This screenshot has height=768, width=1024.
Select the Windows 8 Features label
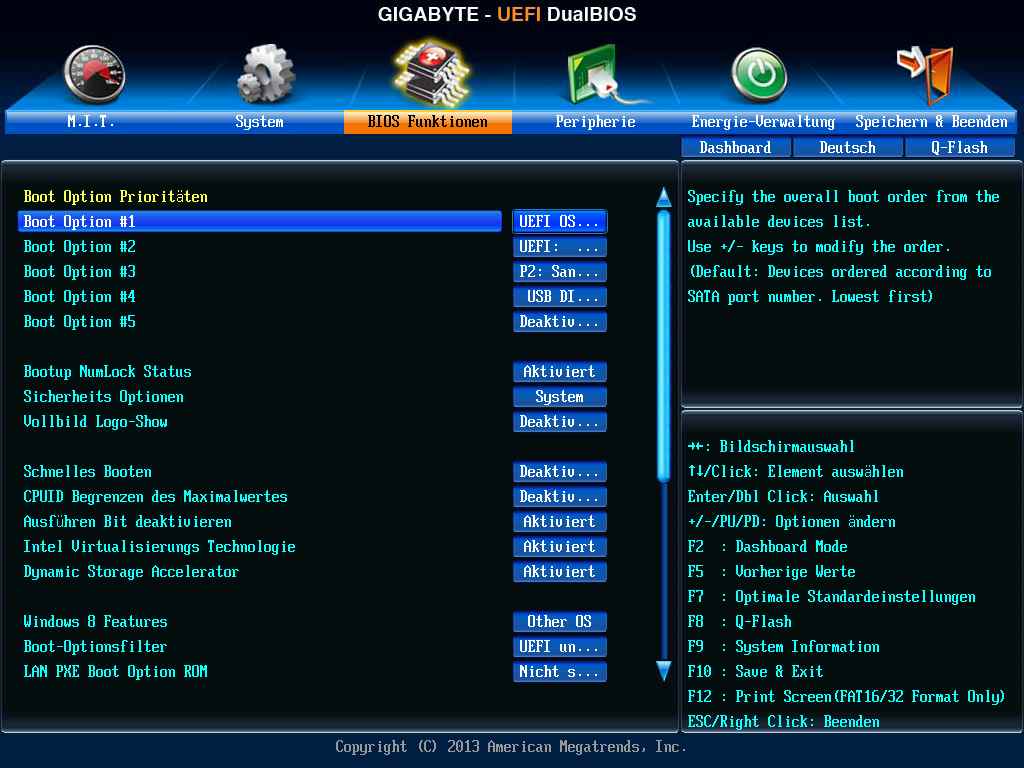coord(95,621)
